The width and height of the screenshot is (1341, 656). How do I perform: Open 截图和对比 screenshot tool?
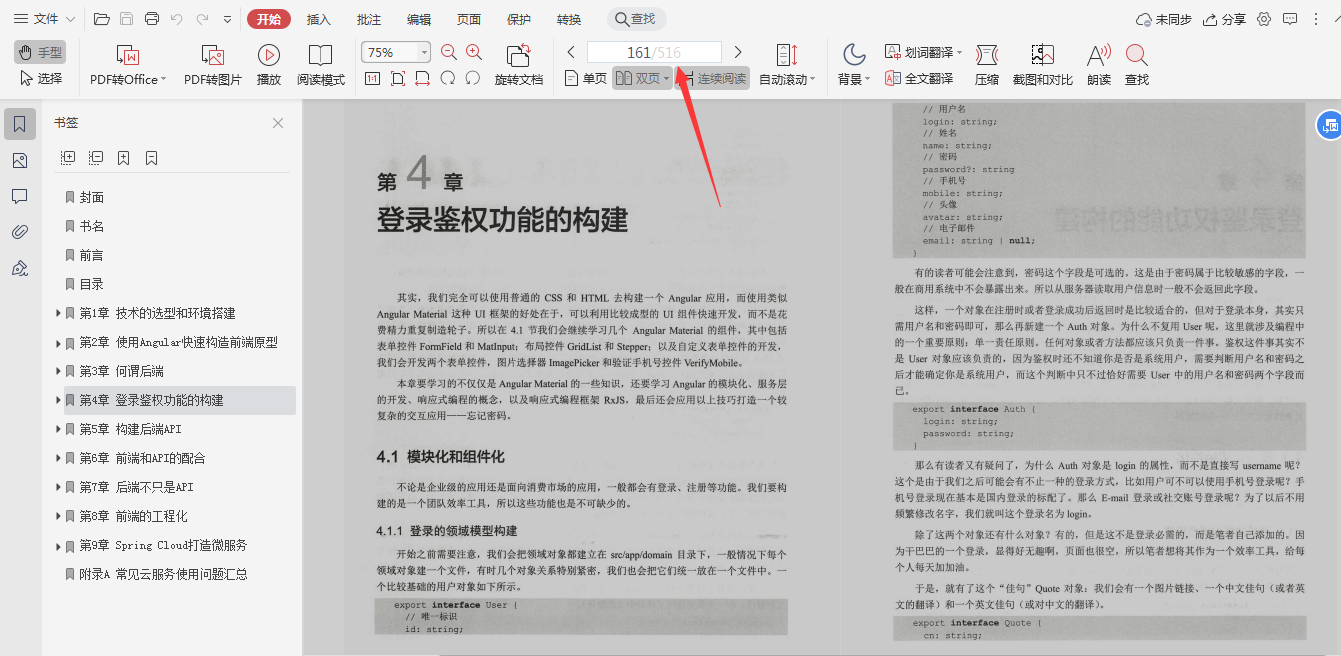coord(1043,65)
